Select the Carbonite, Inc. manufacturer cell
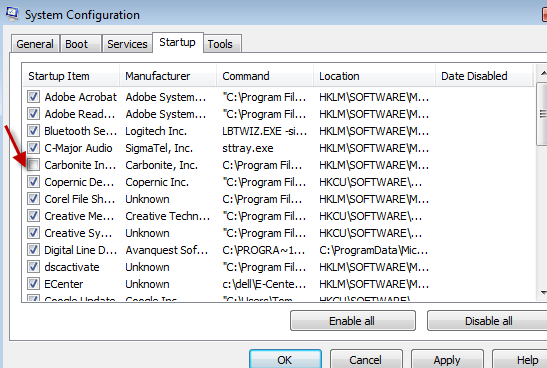This screenshot has height=368, width=547. pyautogui.click(x=162, y=165)
